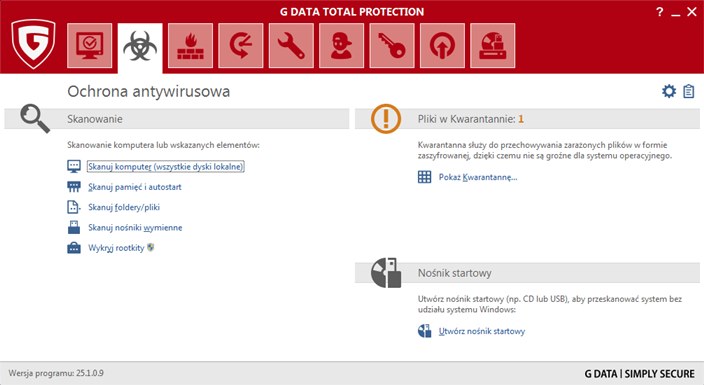Click the toolbox icon beside Wykryj rootkity
Image resolution: width=704 pixels, height=385 pixels.
pos(74,248)
